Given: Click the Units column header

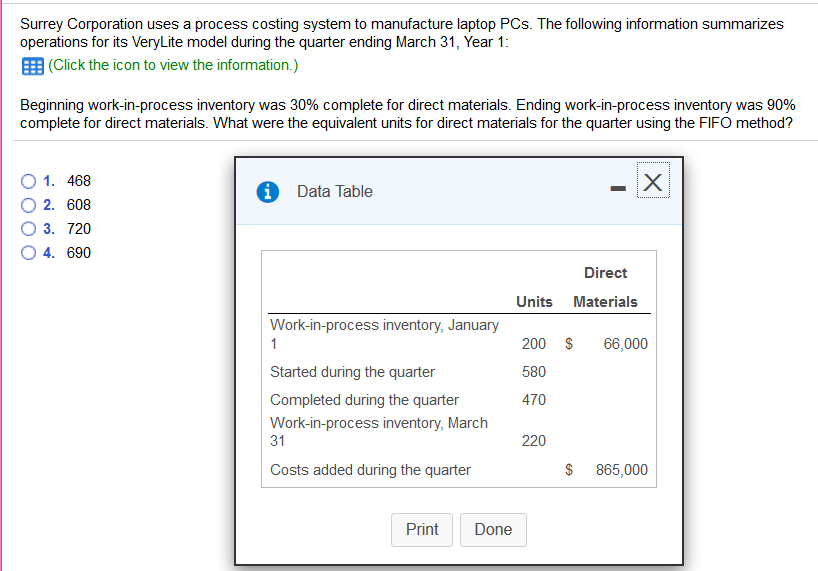Looking at the screenshot, I should (534, 302).
